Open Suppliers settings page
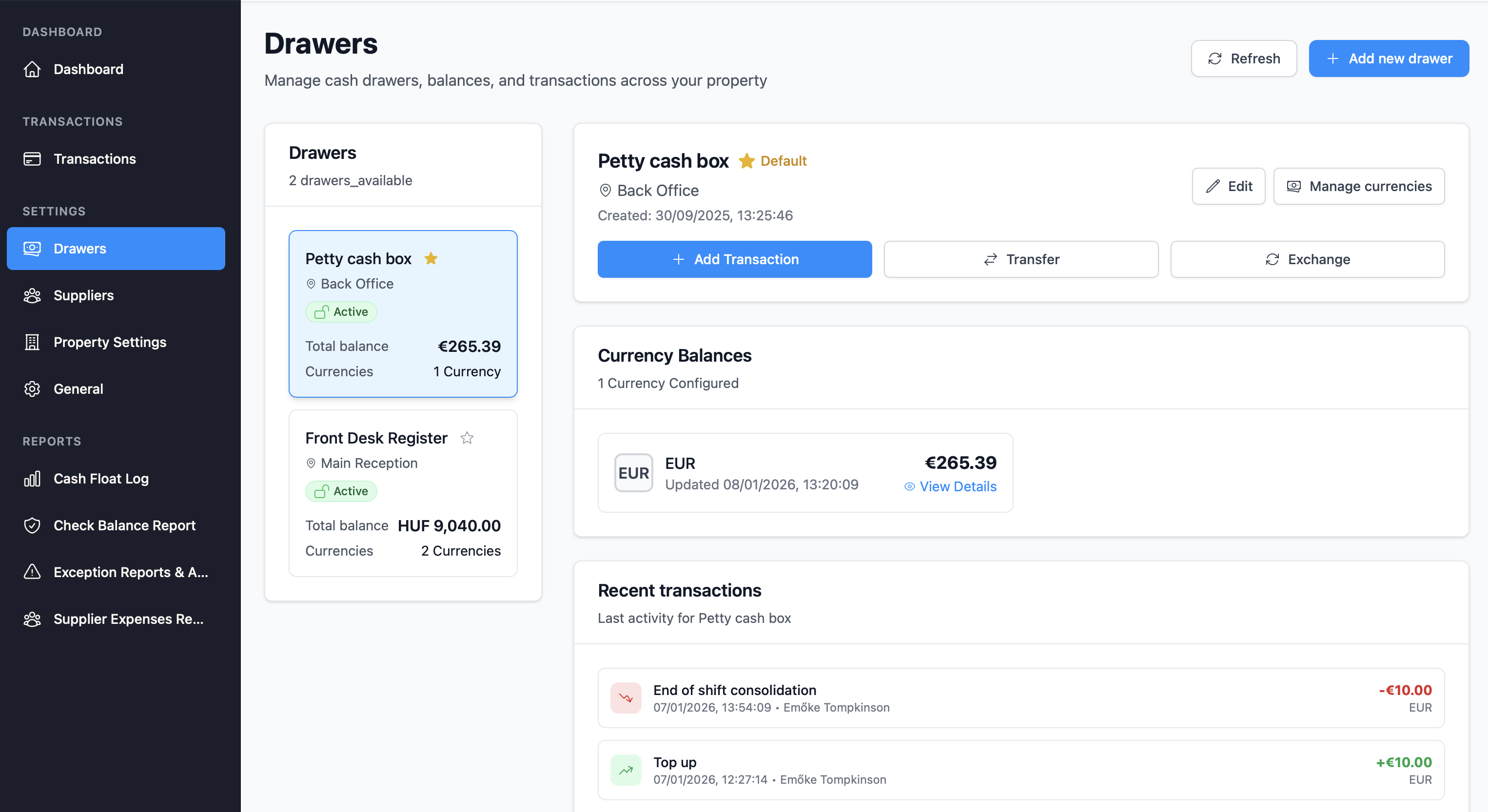1488x812 pixels. point(83,296)
